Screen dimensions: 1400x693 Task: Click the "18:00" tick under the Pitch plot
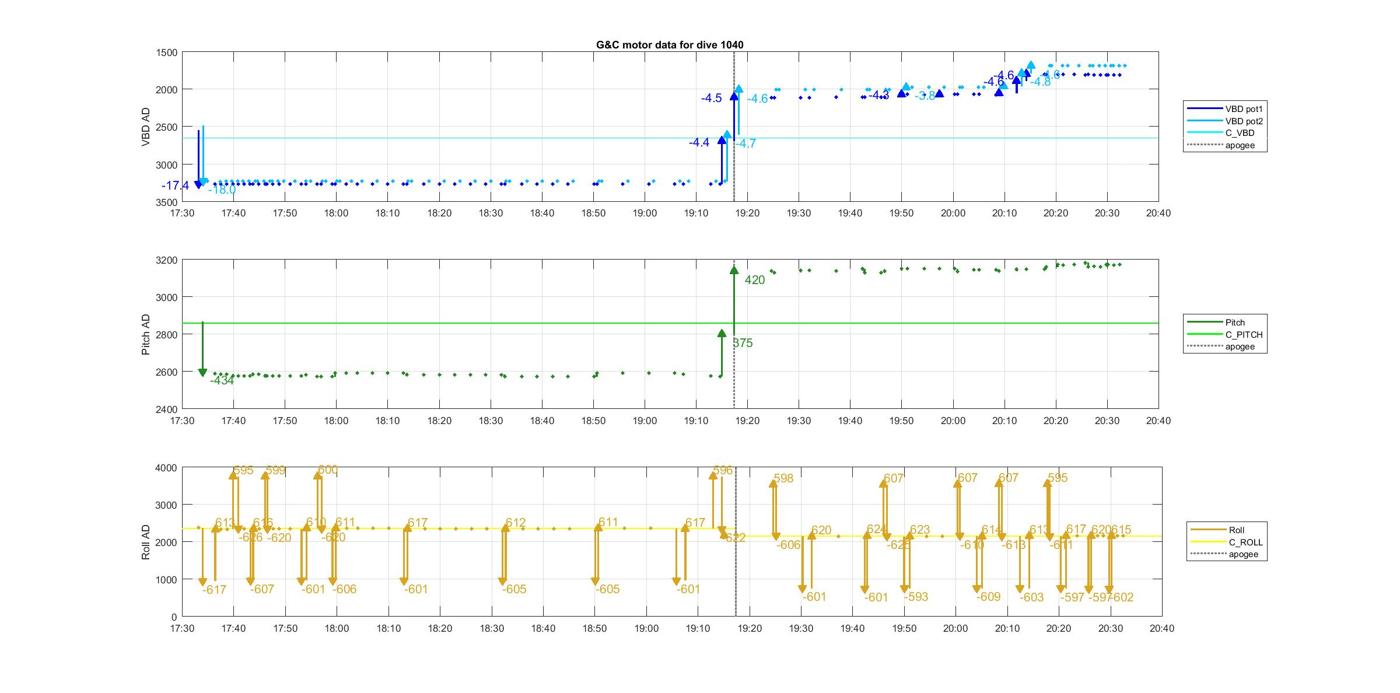336,421
